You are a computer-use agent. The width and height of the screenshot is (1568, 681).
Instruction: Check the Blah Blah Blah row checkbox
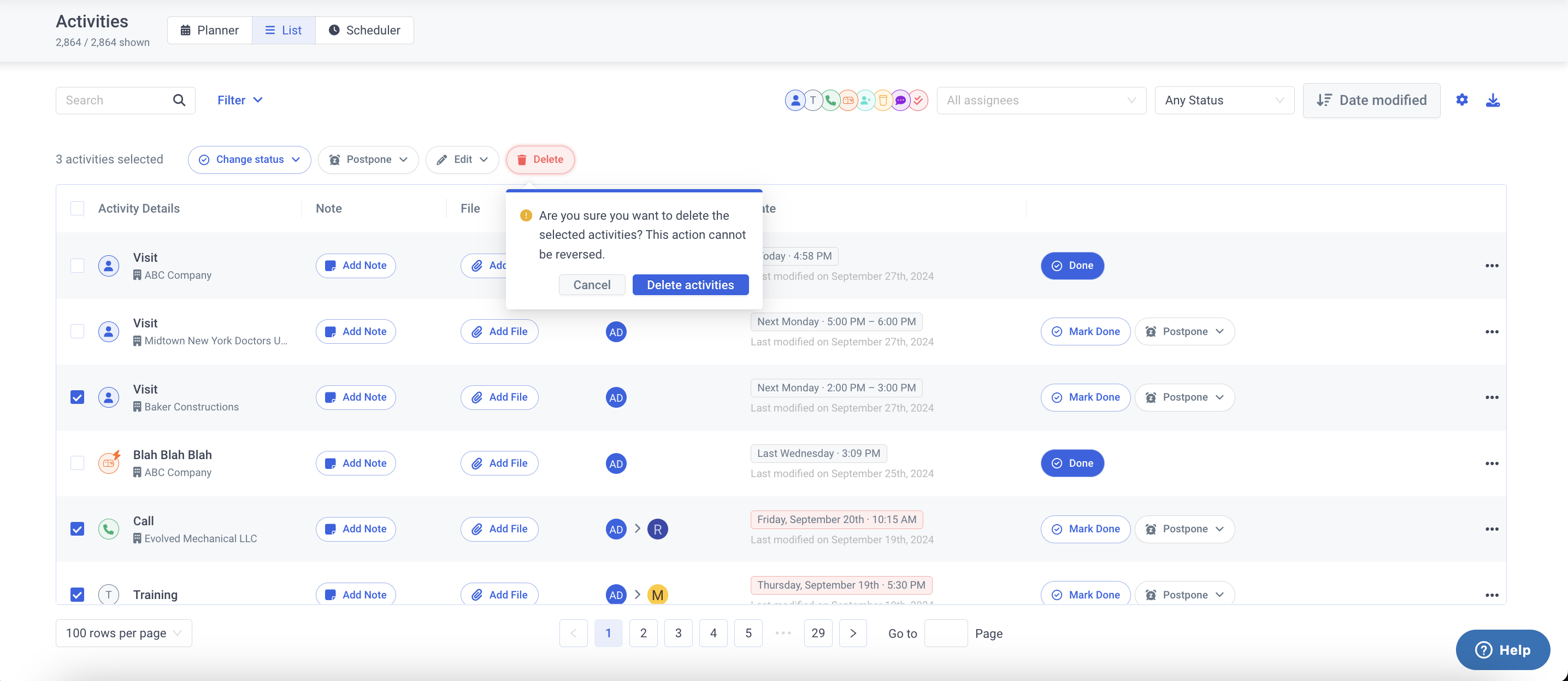click(77, 463)
